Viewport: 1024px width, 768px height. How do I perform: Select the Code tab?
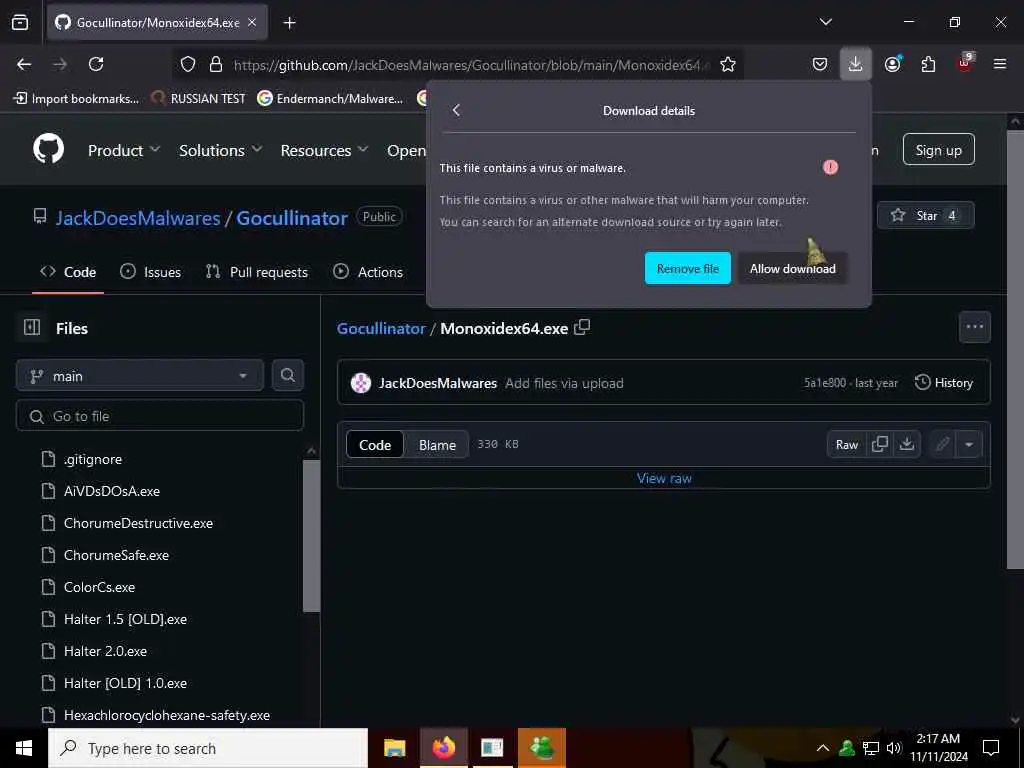click(x=68, y=272)
